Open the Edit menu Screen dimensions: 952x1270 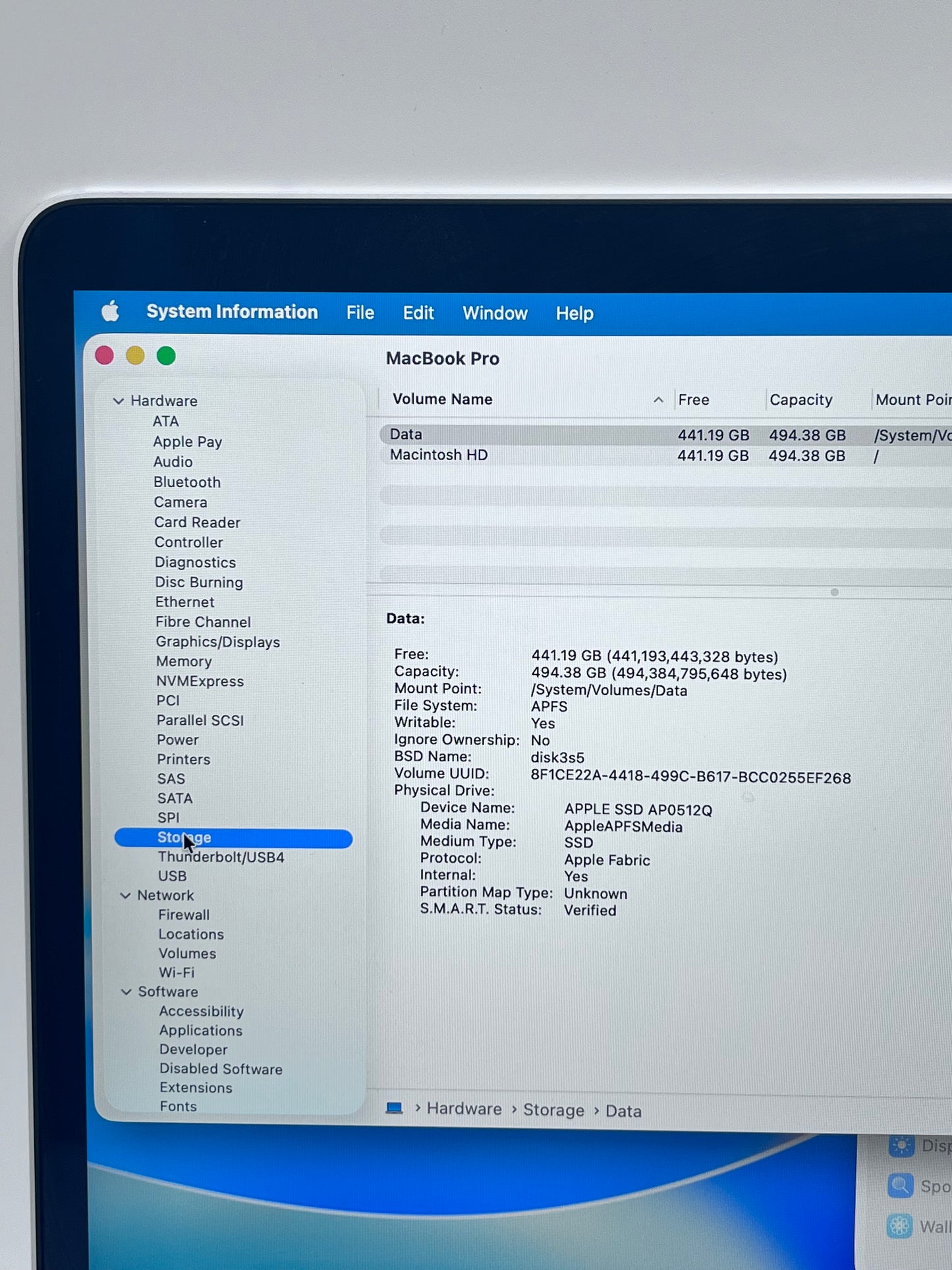[418, 312]
